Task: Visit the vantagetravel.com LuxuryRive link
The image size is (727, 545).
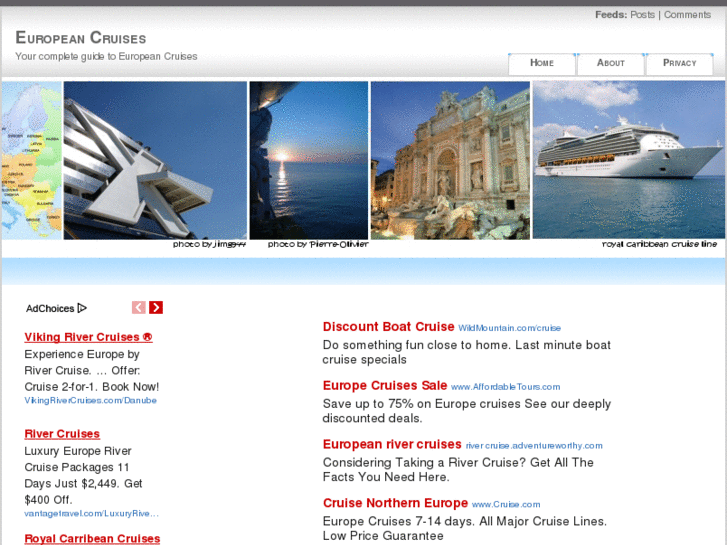Action: [x=91, y=513]
